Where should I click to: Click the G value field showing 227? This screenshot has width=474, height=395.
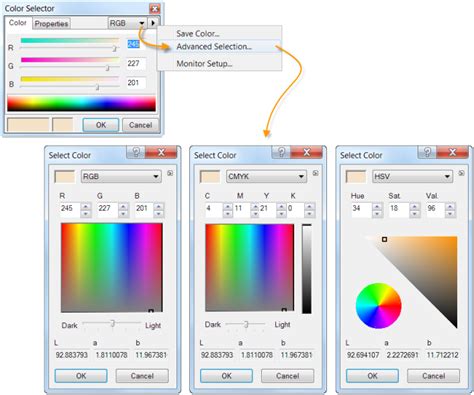[x=136, y=63]
